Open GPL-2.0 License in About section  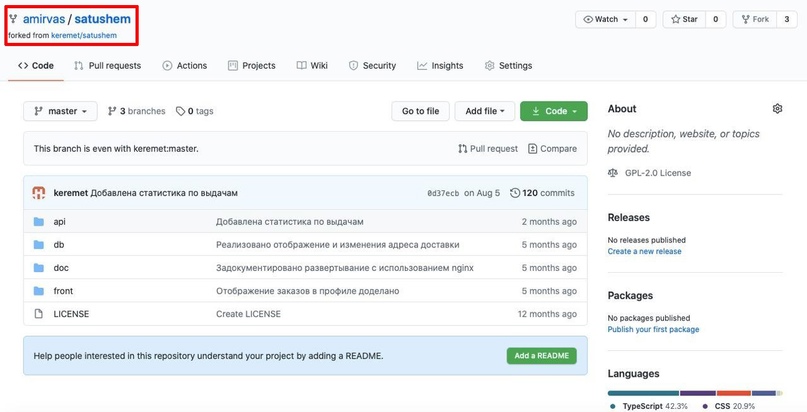coord(655,172)
